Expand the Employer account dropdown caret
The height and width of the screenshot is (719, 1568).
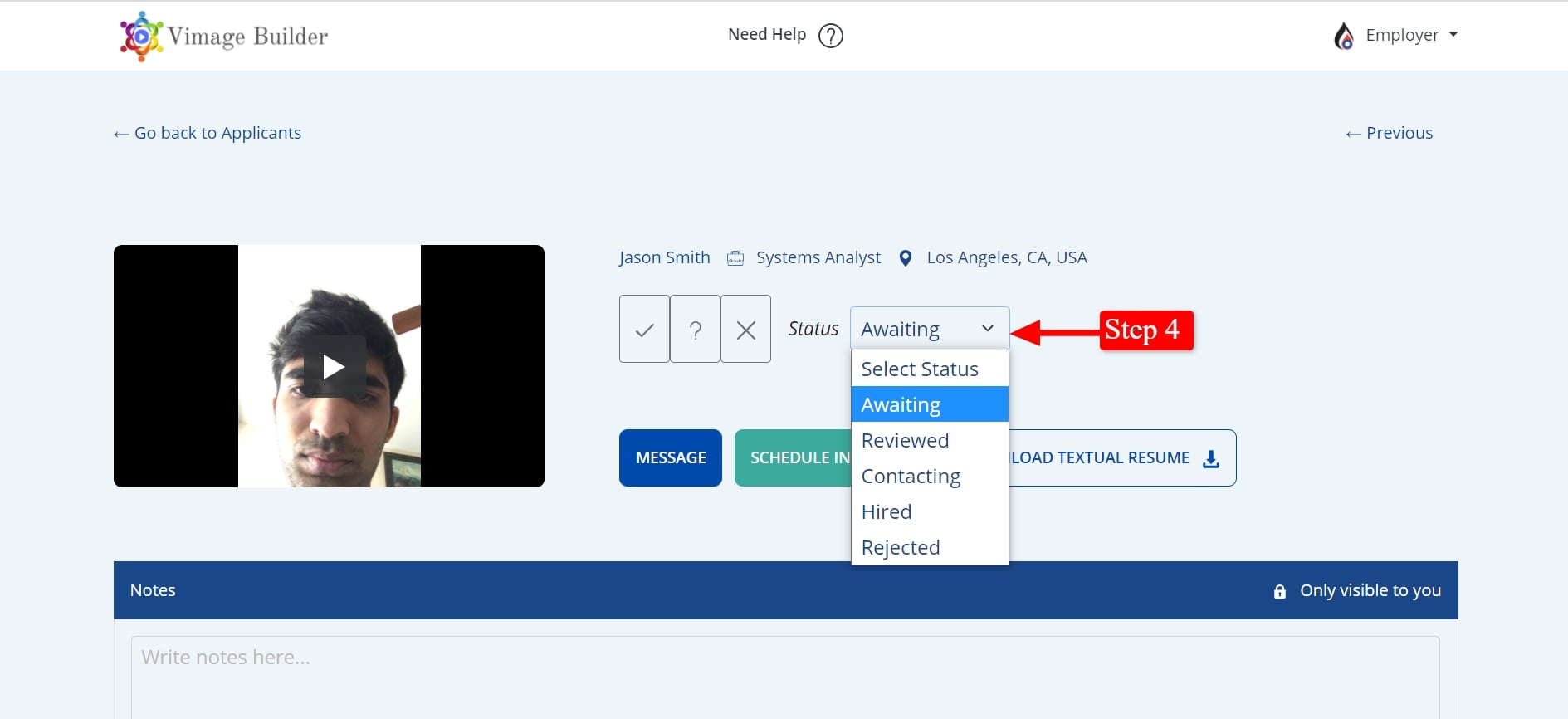1453,35
